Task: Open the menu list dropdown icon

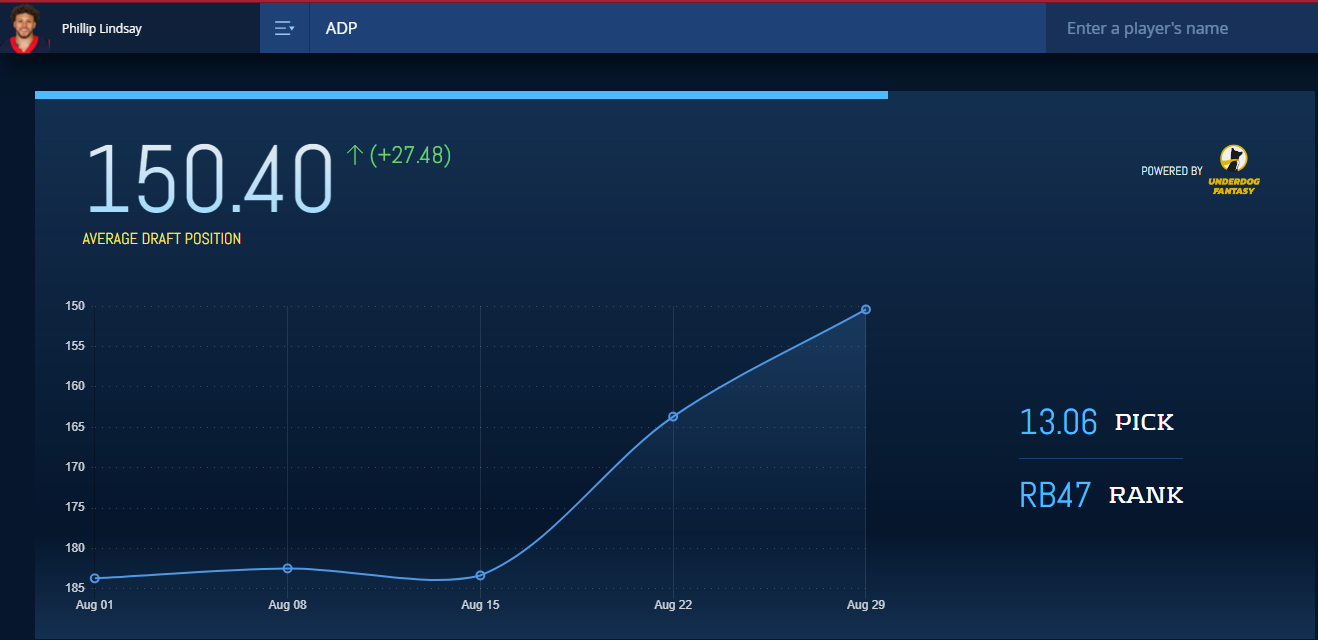Action: point(284,28)
